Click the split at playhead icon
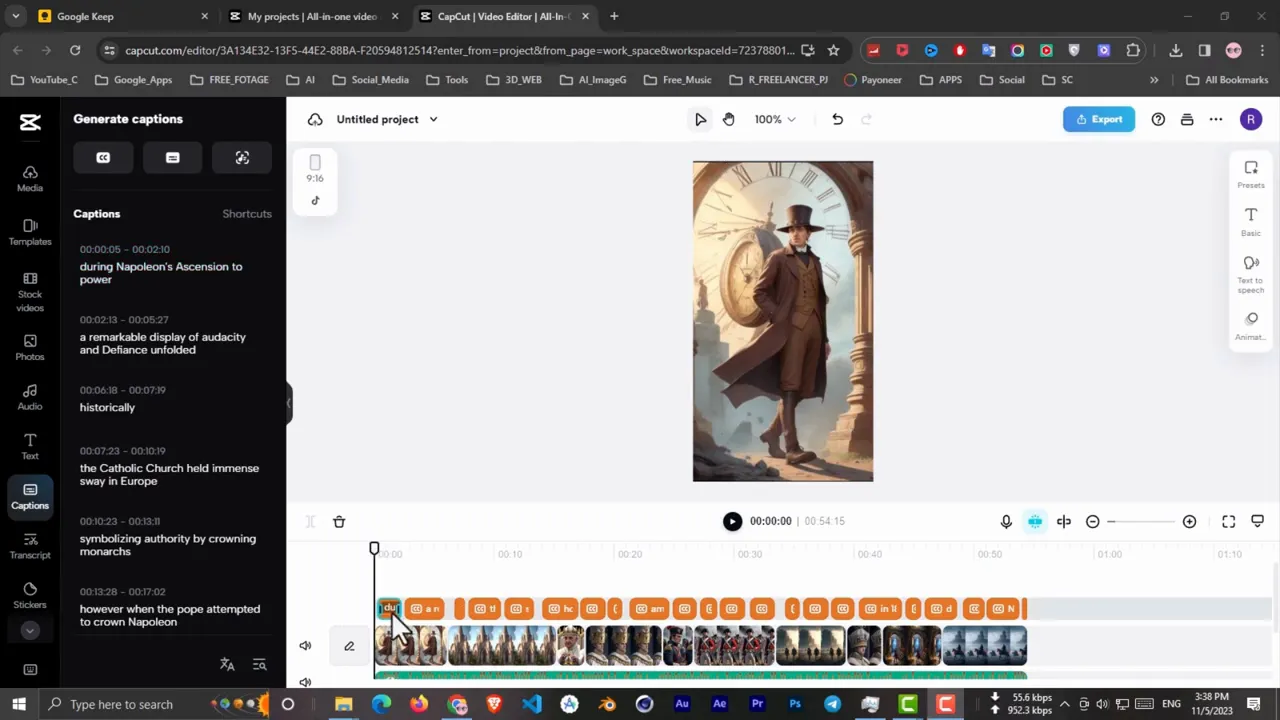Image resolution: width=1280 pixels, height=720 pixels. [x=1064, y=521]
